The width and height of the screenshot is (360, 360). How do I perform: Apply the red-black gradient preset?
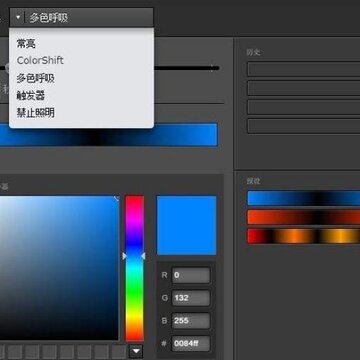304,217
